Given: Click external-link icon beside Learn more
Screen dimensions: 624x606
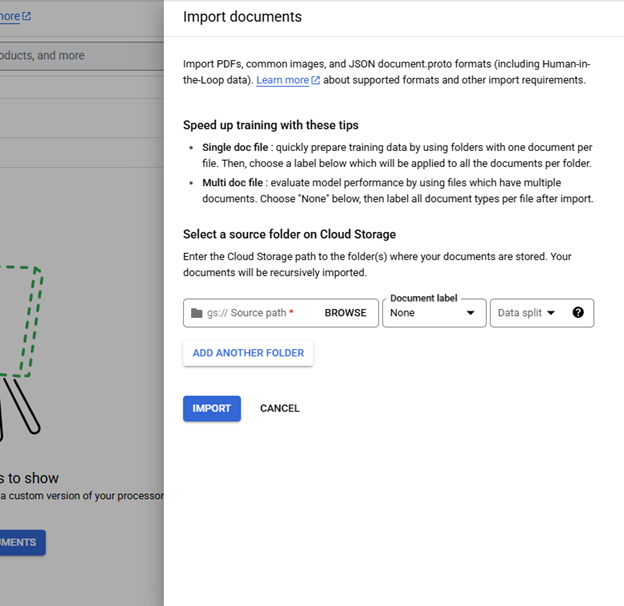Looking at the screenshot, I should click(x=316, y=80).
